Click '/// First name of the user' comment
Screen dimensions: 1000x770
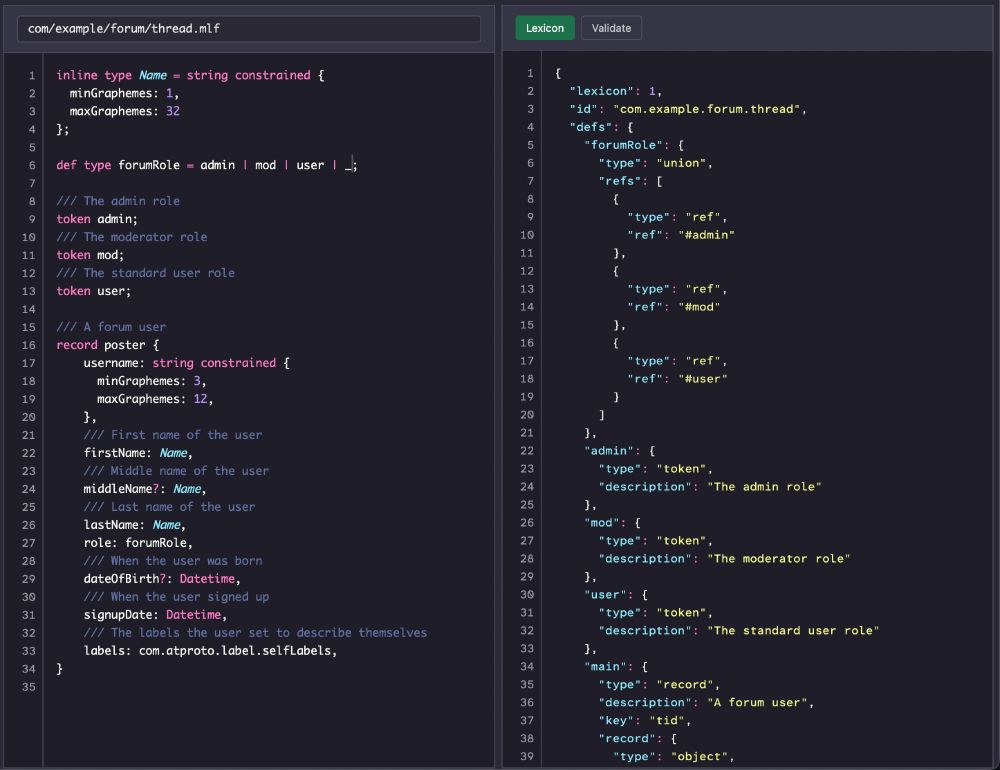click(173, 435)
